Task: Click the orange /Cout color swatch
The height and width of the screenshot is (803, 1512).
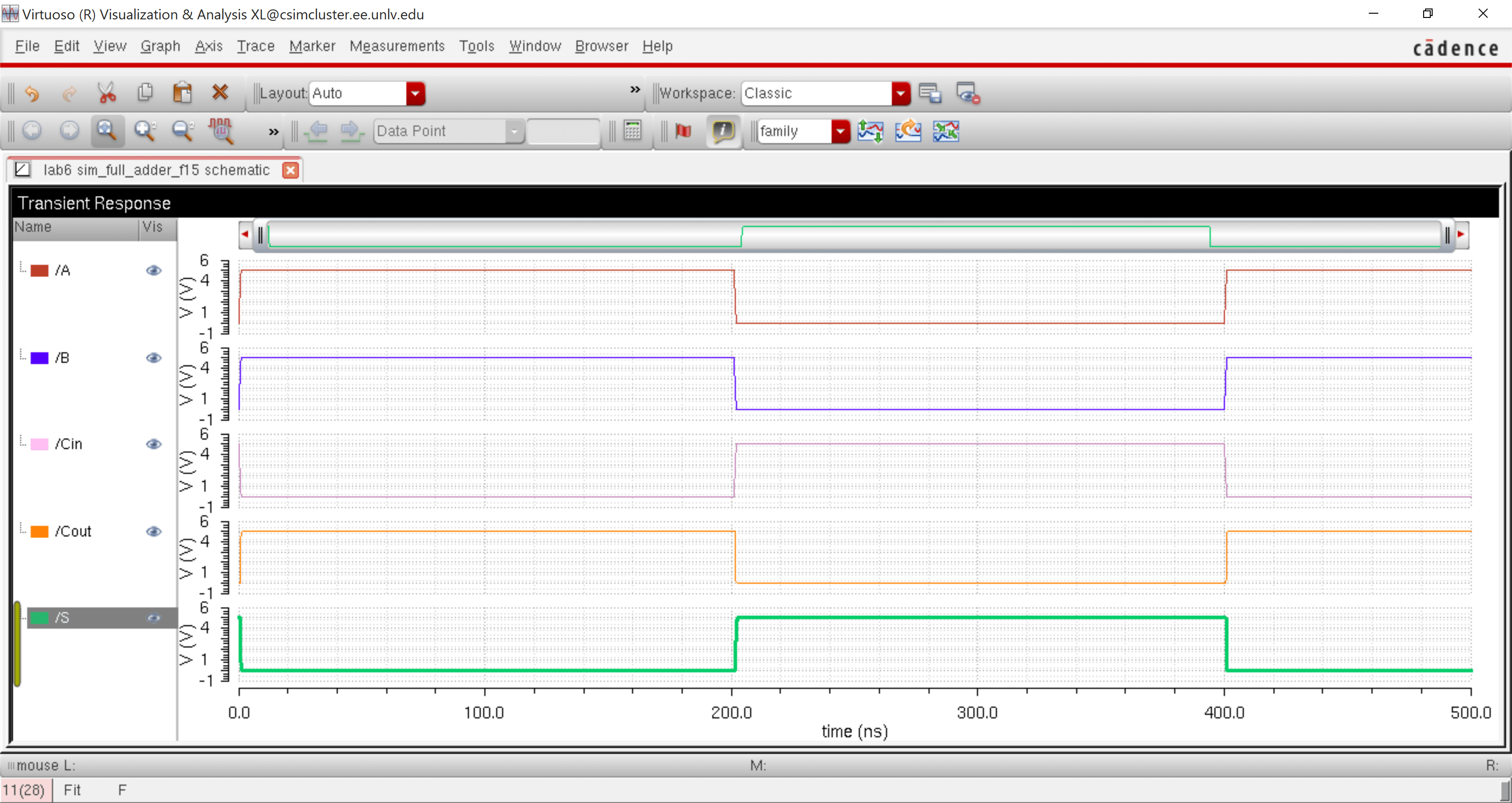Action: click(x=39, y=532)
